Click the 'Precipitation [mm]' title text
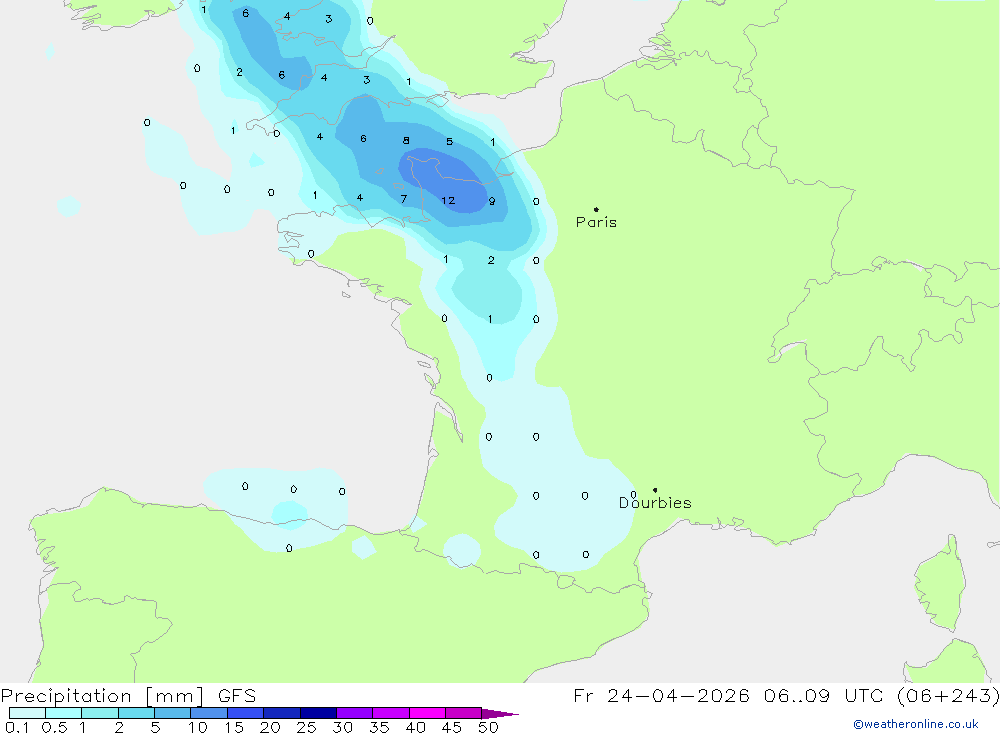Screen dimensions: 1000x733 (x=103, y=696)
